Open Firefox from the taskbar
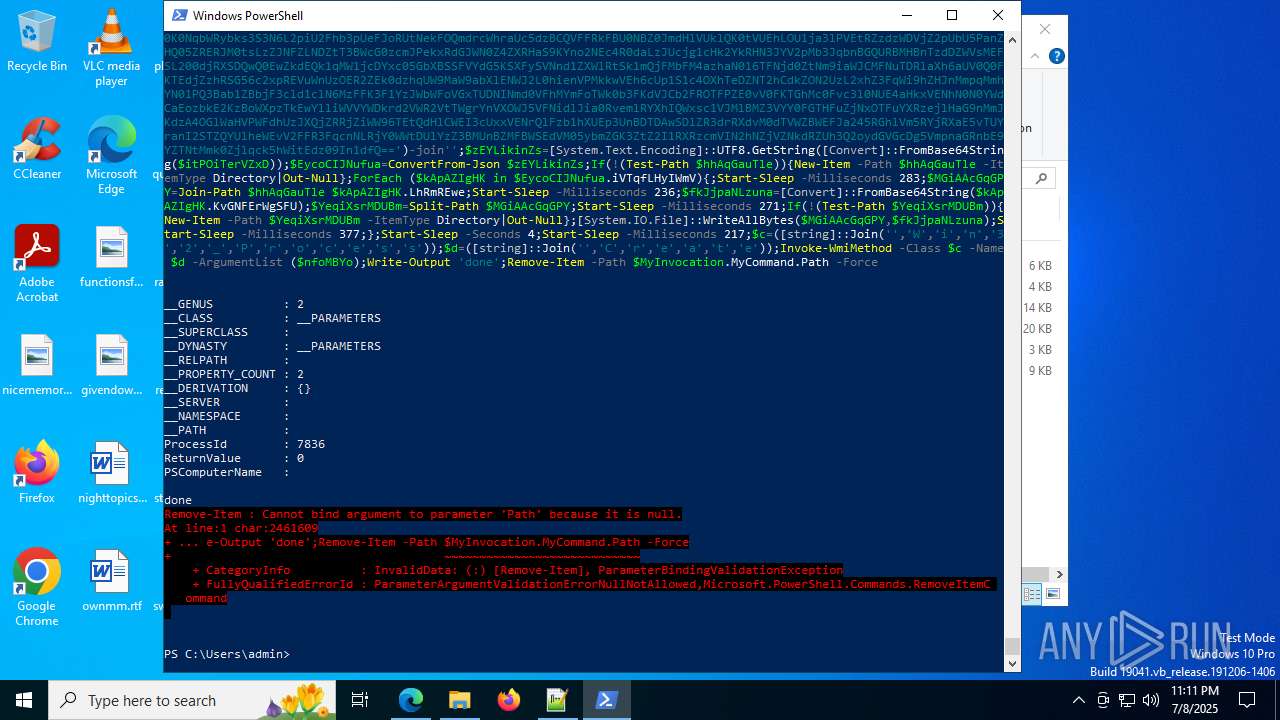Image resolution: width=1280 pixels, height=720 pixels. coord(508,700)
